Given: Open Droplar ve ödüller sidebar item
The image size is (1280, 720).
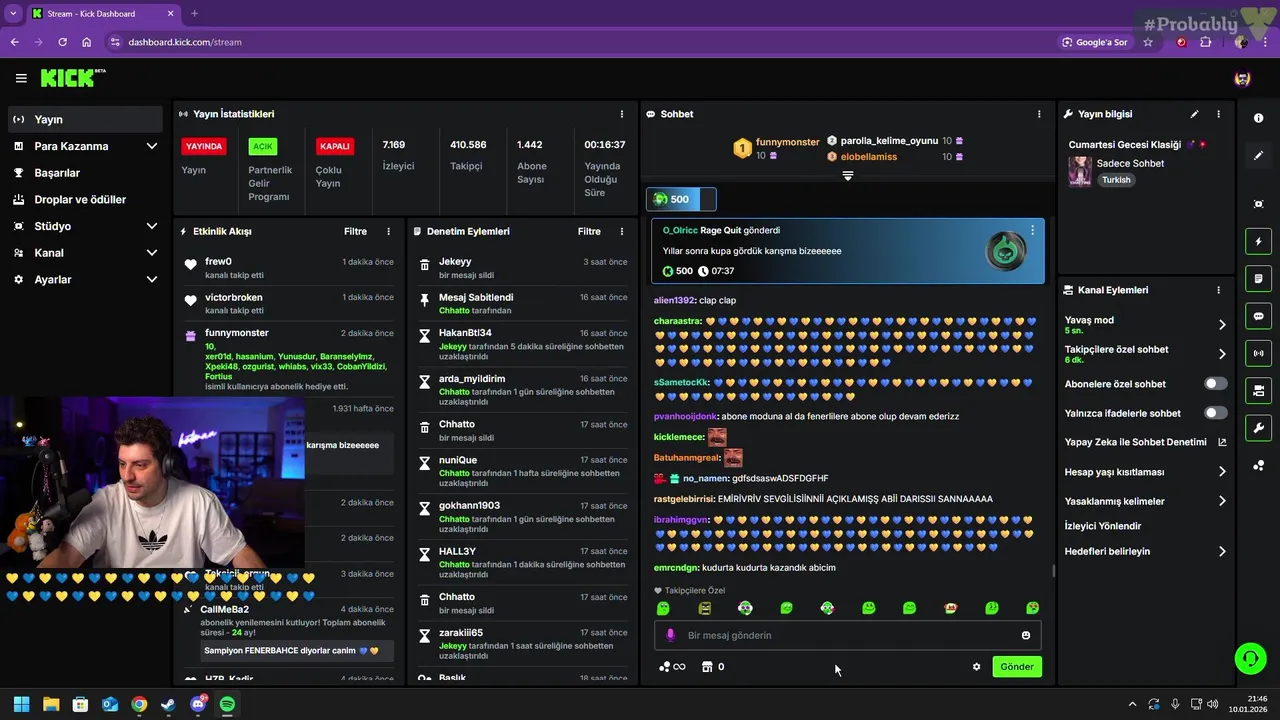Looking at the screenshot, I should 85,199.
